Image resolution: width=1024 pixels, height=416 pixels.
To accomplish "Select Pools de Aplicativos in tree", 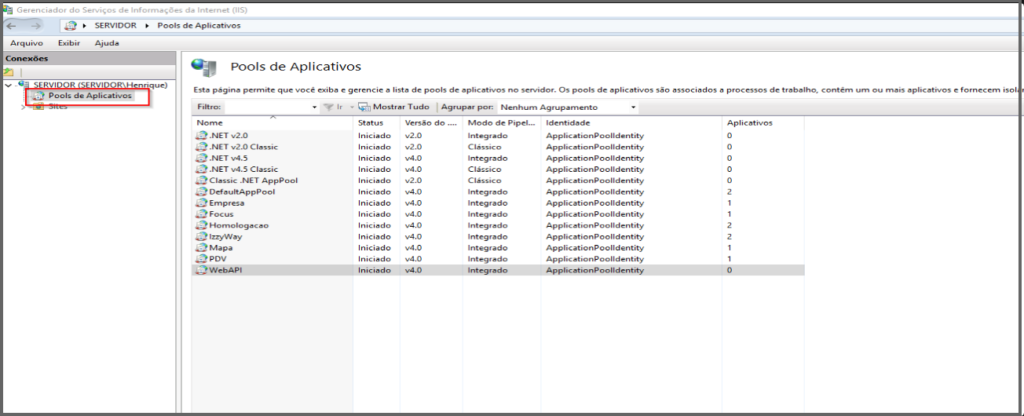I will click(x=89, y=96).
